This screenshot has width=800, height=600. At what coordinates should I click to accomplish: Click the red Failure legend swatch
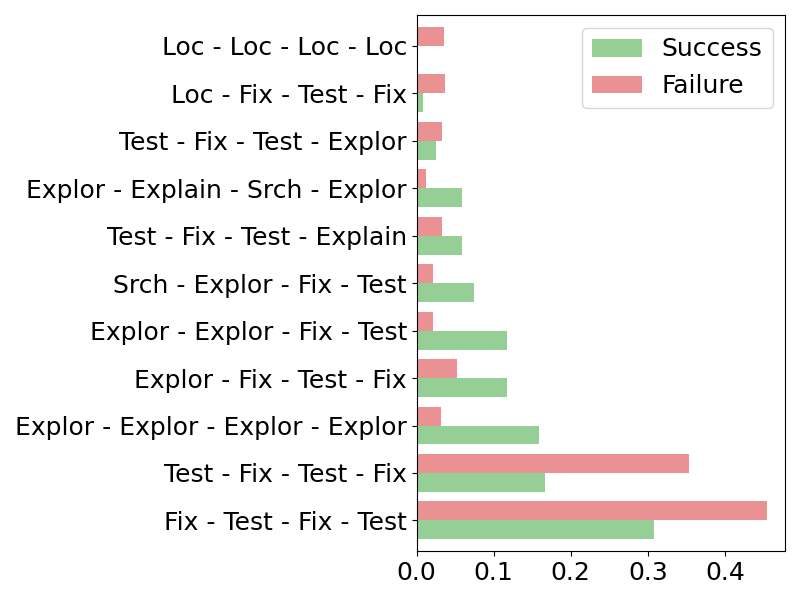tap(616, 85)
